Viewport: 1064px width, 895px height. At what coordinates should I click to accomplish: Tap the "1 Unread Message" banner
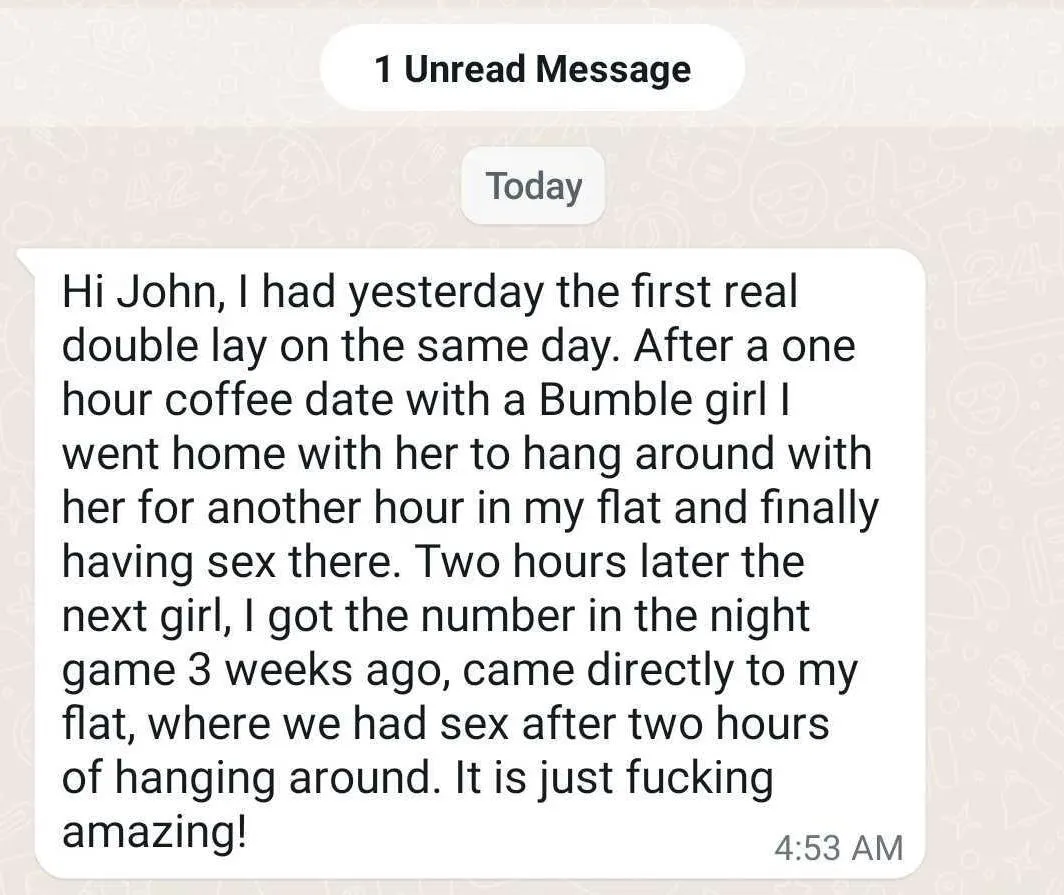[532, 69]
